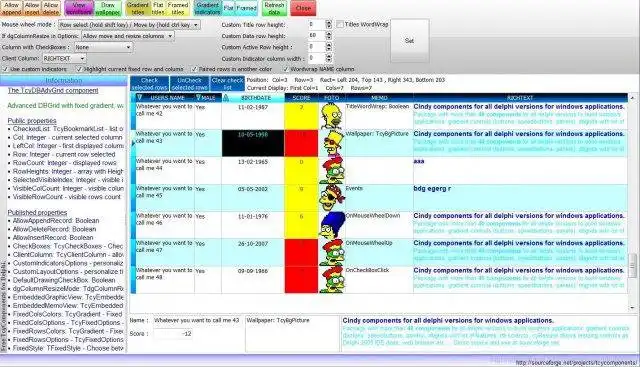Open 'The TcyDBAdvGrid component' link
This screenshot has width=640, height=367.
(53, 90)
